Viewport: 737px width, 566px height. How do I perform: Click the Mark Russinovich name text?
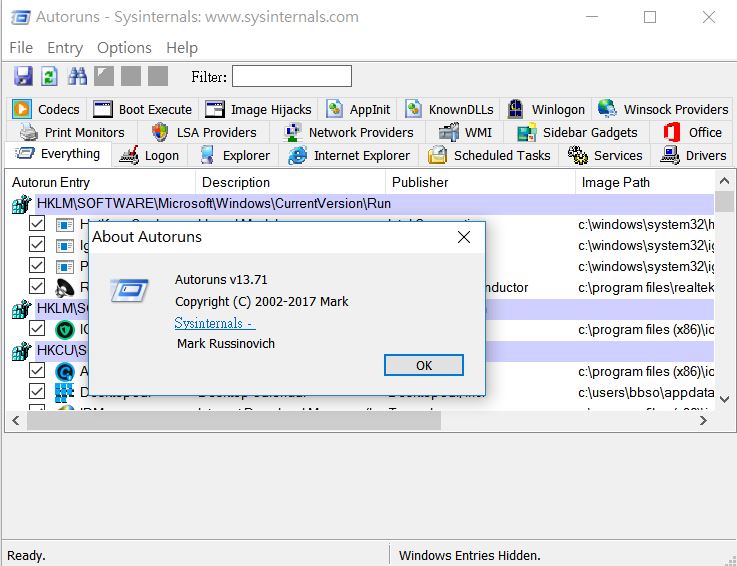pos(226,344)
